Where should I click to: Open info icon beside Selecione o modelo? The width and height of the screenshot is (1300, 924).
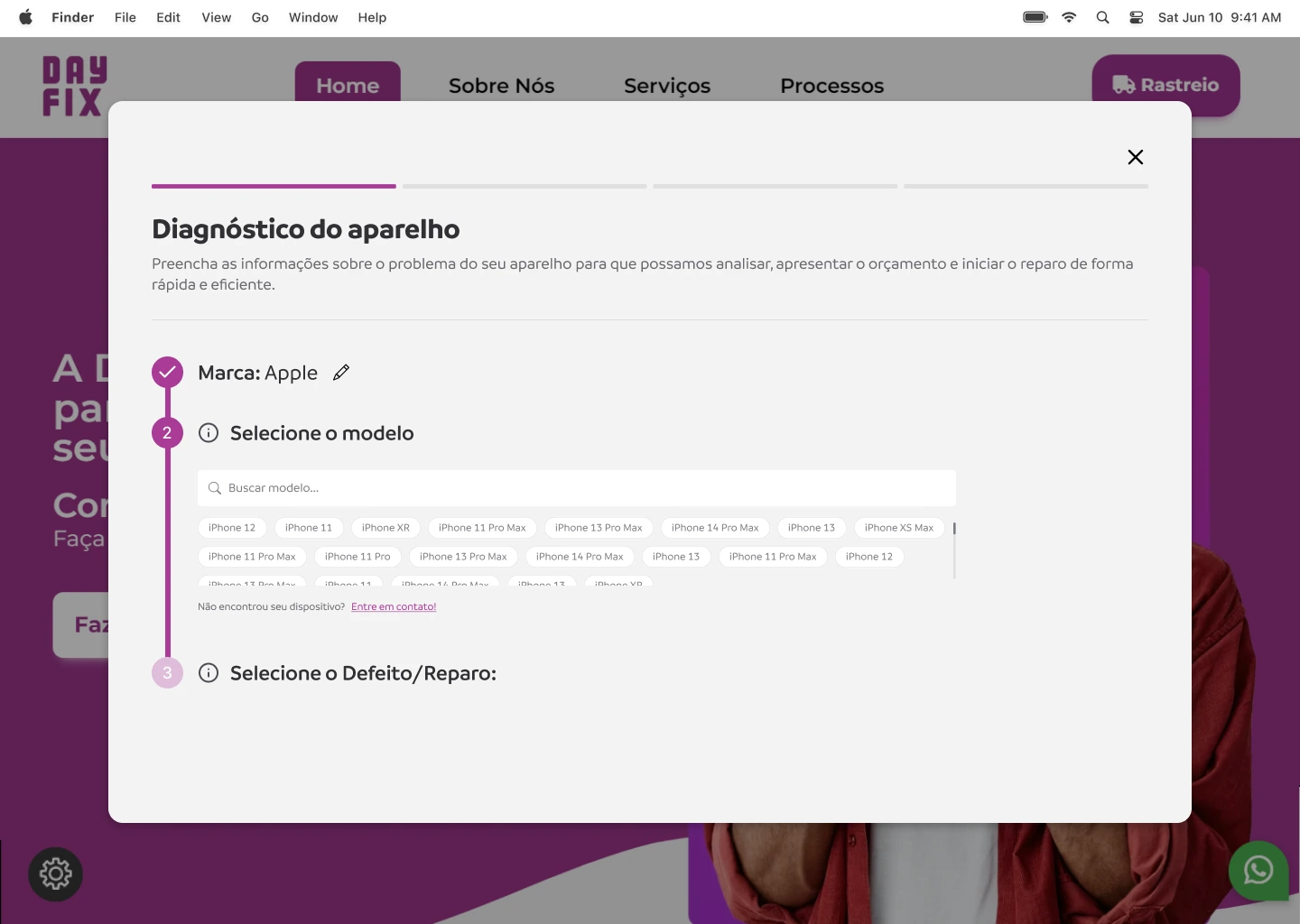(209, 433)
